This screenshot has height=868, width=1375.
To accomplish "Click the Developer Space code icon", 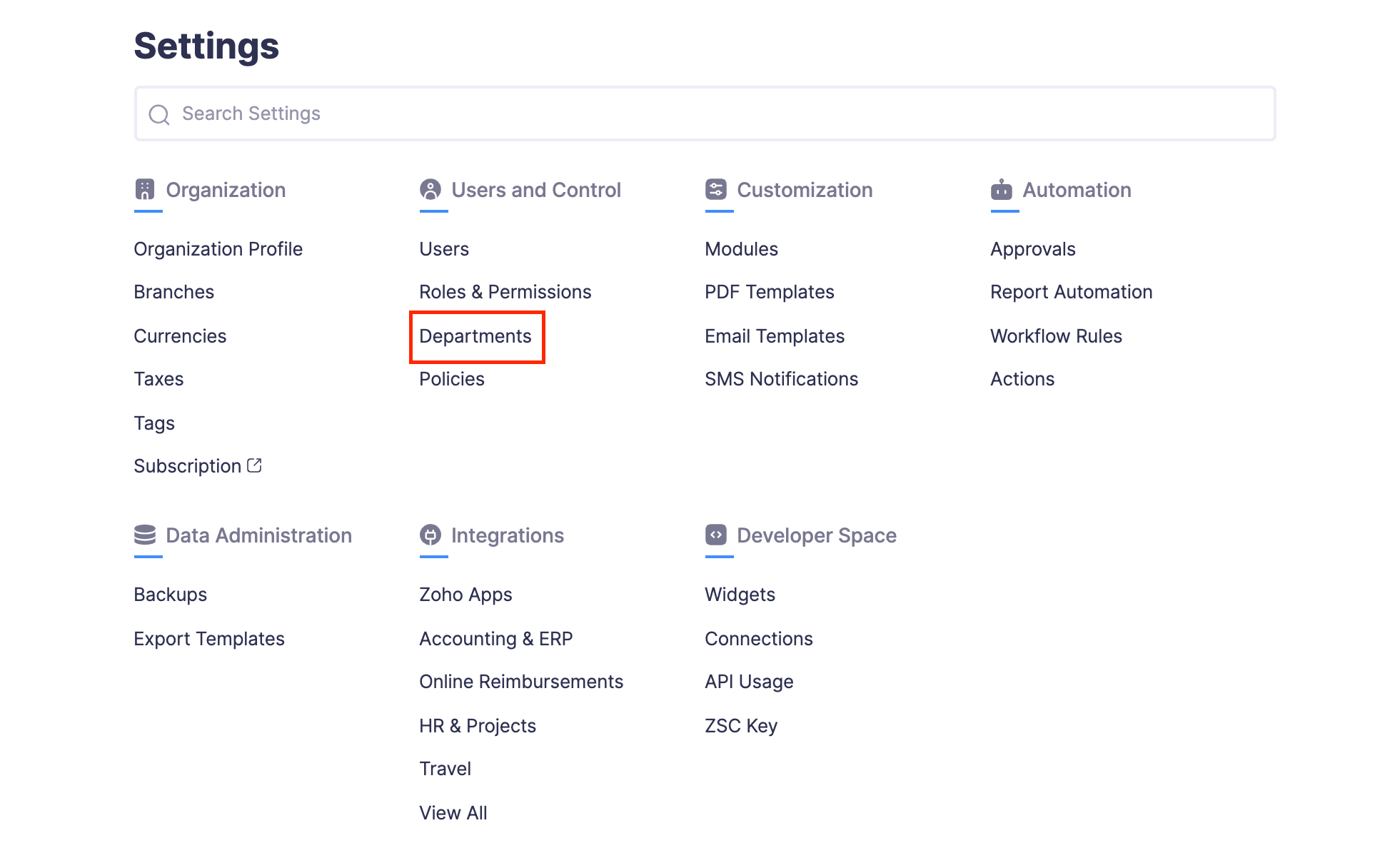I will 716,535.
